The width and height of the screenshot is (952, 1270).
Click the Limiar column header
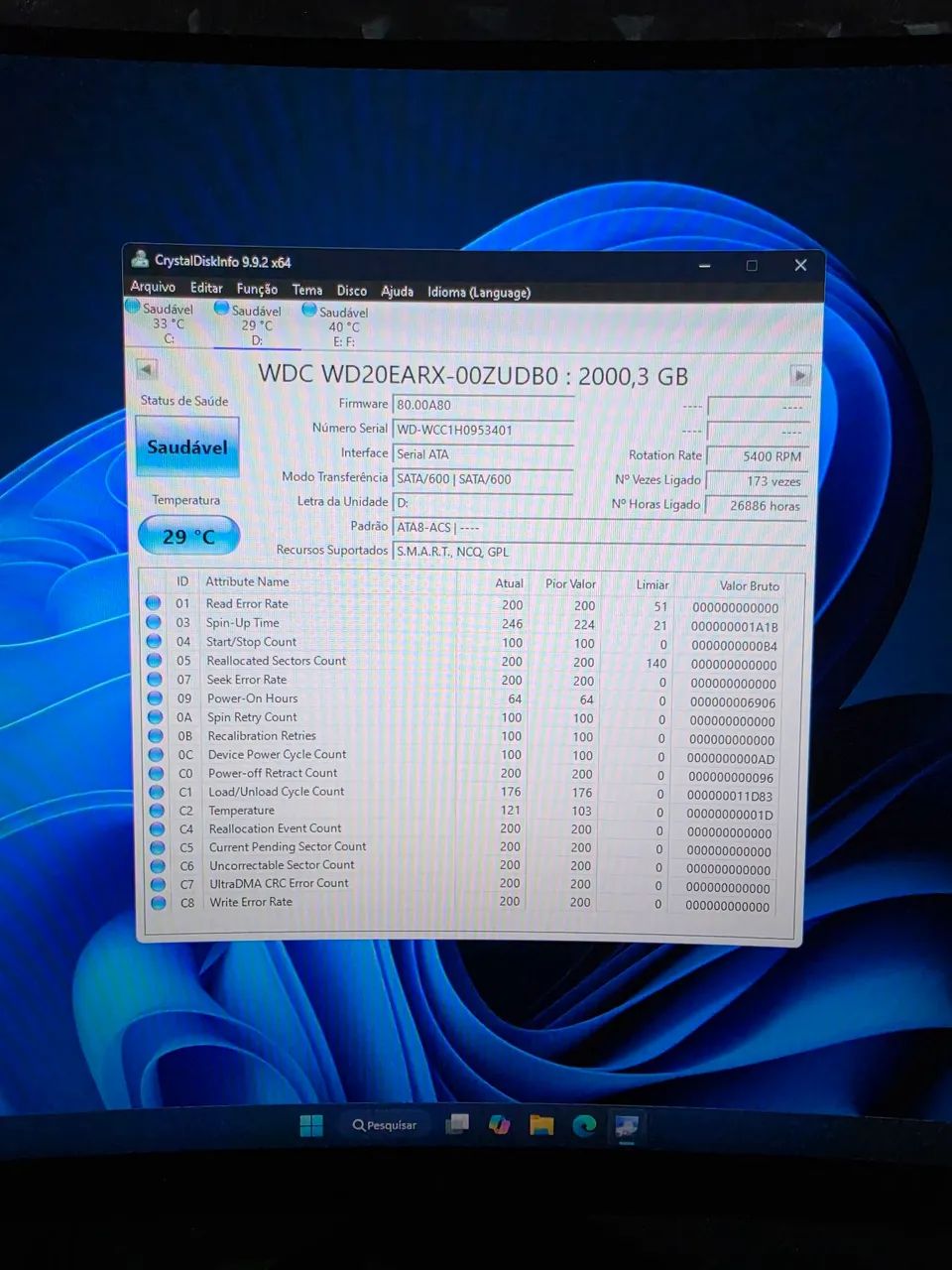653,584
